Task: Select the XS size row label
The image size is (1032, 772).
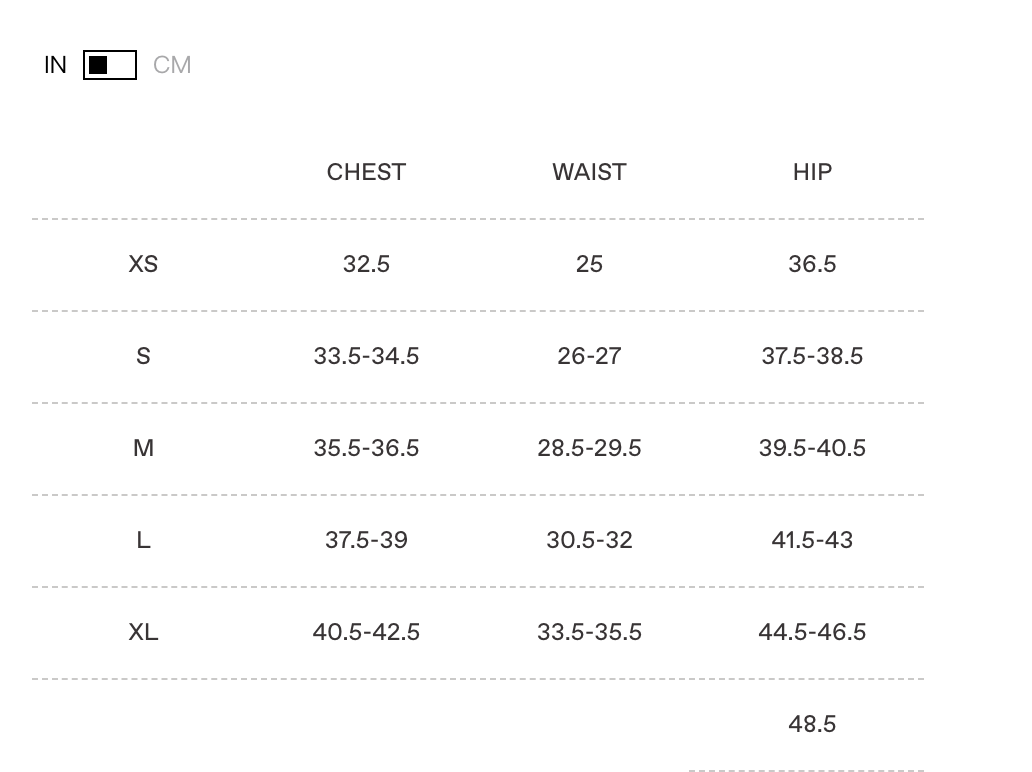Action: click(143, 264)
